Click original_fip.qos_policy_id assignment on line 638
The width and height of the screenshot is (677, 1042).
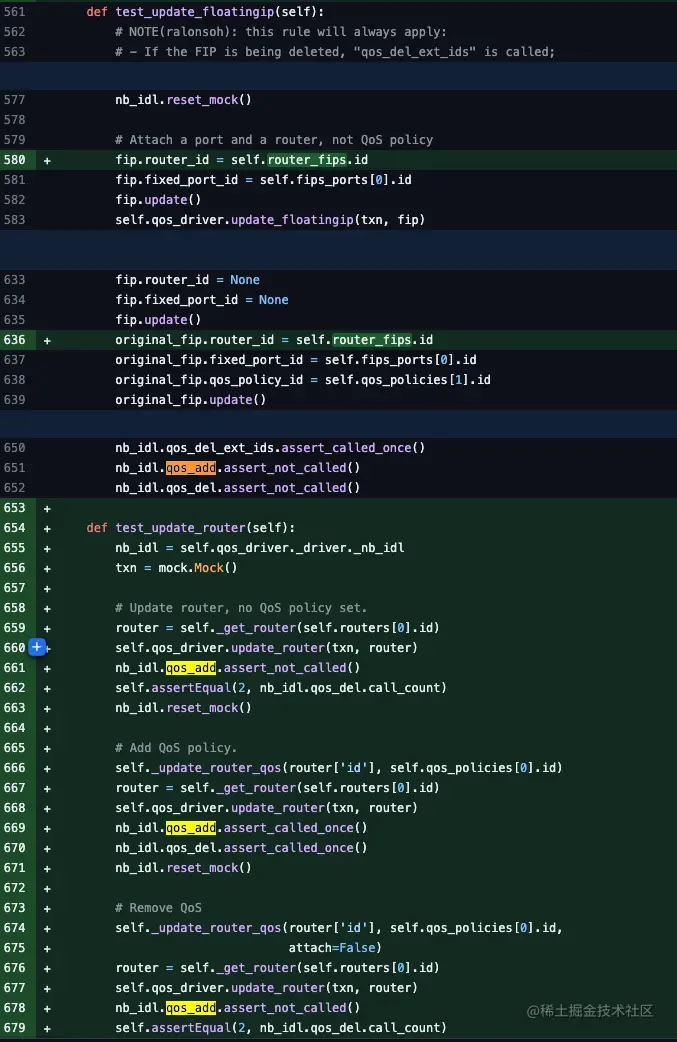pos(303,379)
